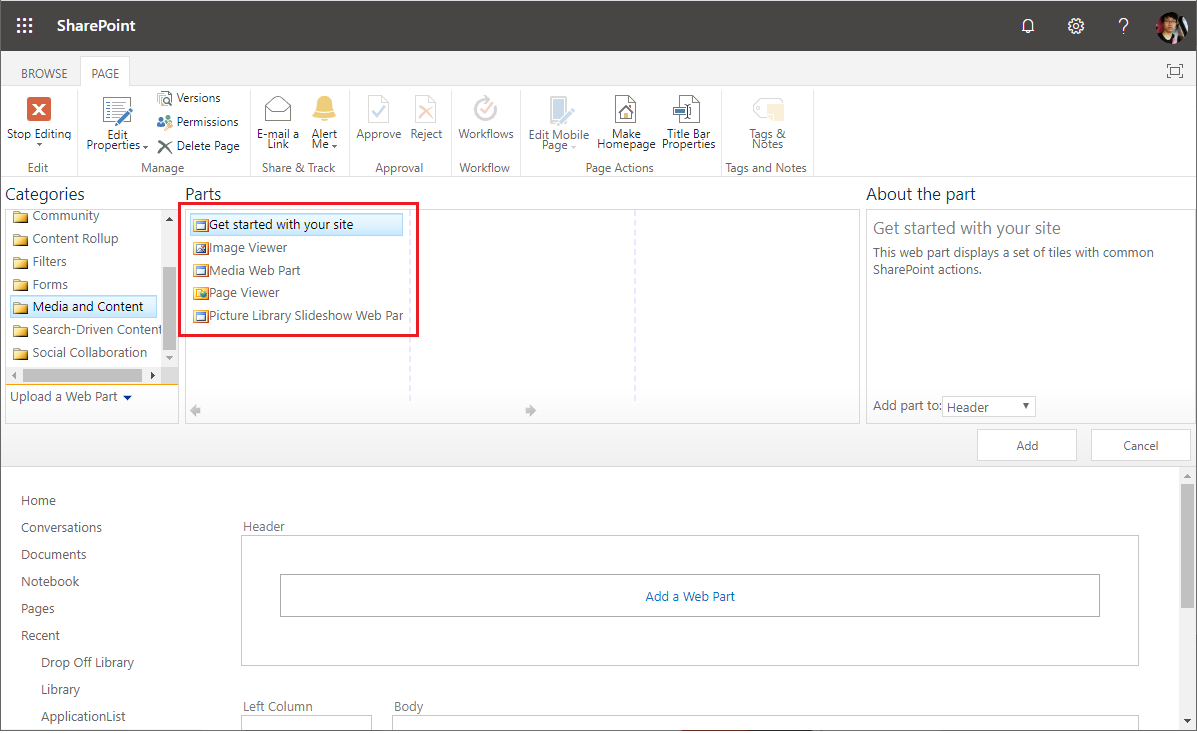This screenshot has height=733, width=1197.
Task: Click the Edit Mobile Page icon
Action: (x=560, y=111)
